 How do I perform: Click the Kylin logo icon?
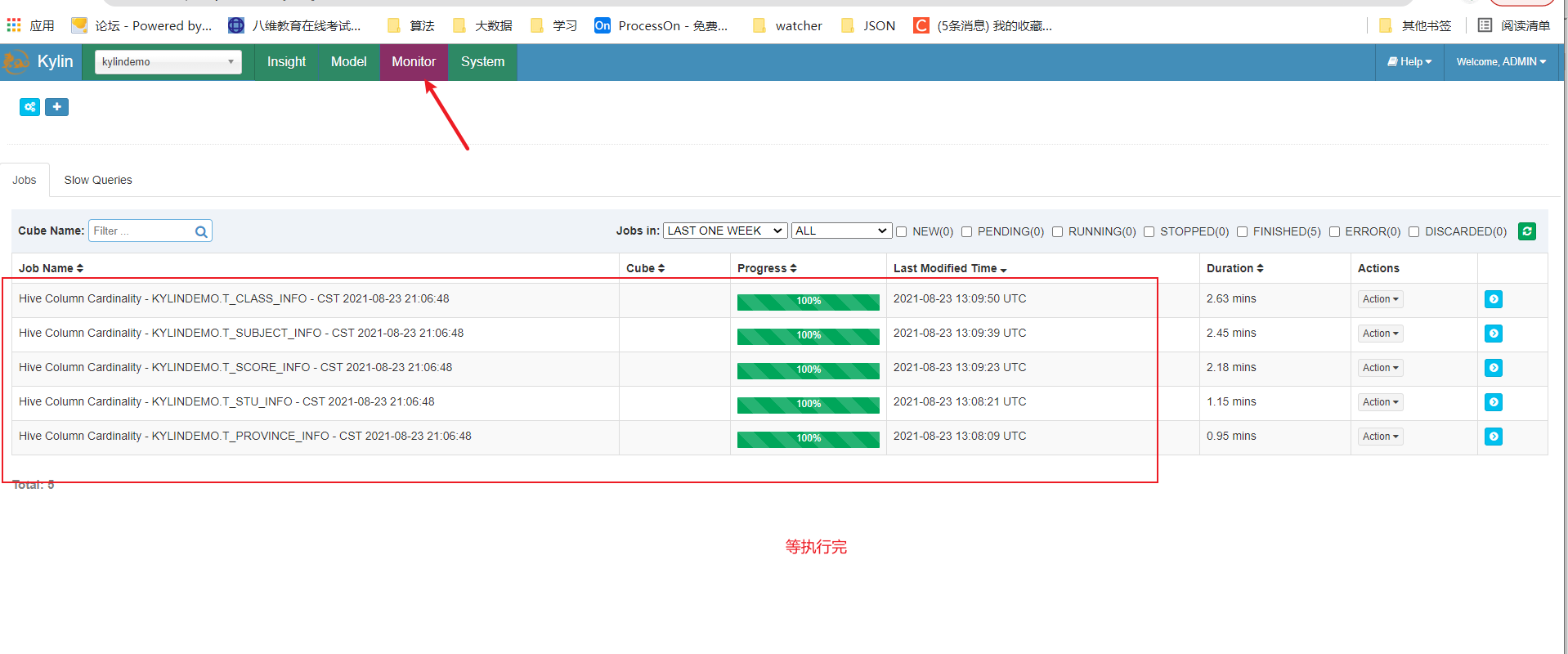click(x=16, y=62)
